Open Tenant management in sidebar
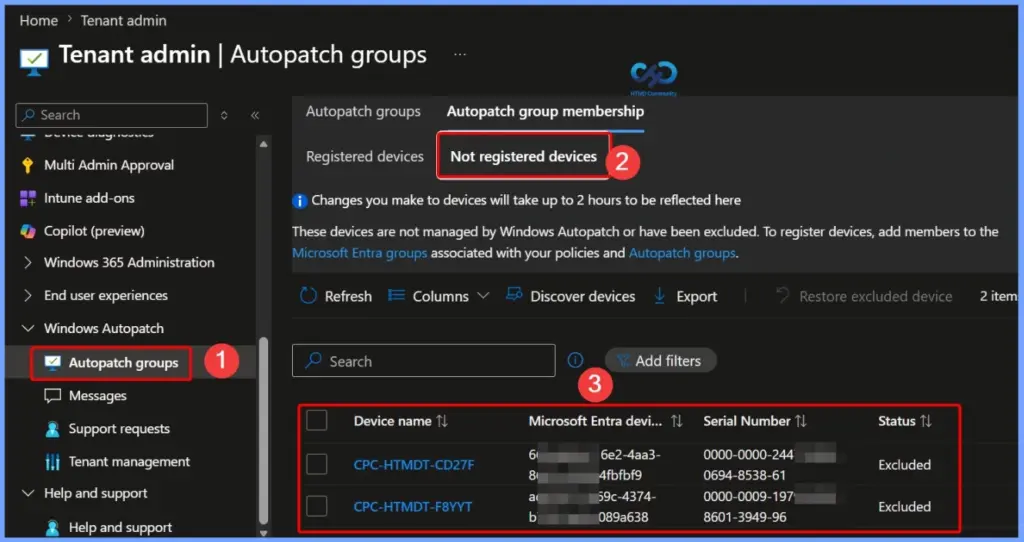Screen dimensions: 1024x542 click(x=129, y=462)
